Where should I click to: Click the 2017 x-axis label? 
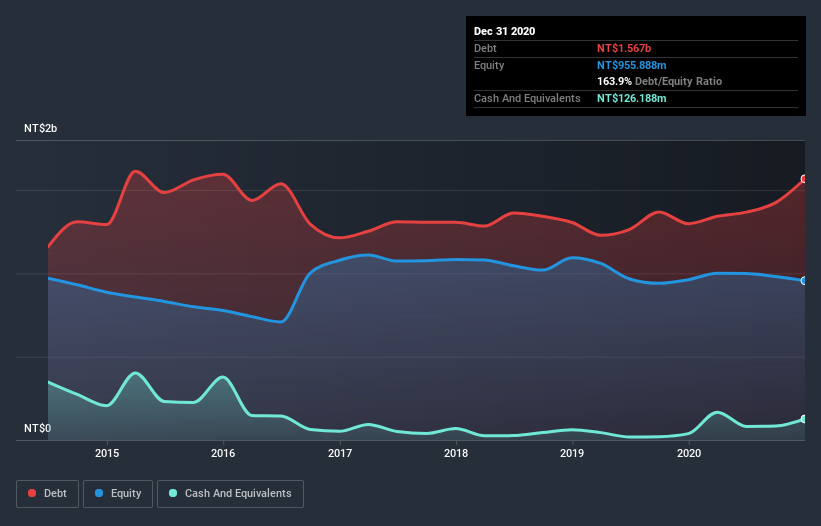tap(340, 453)
